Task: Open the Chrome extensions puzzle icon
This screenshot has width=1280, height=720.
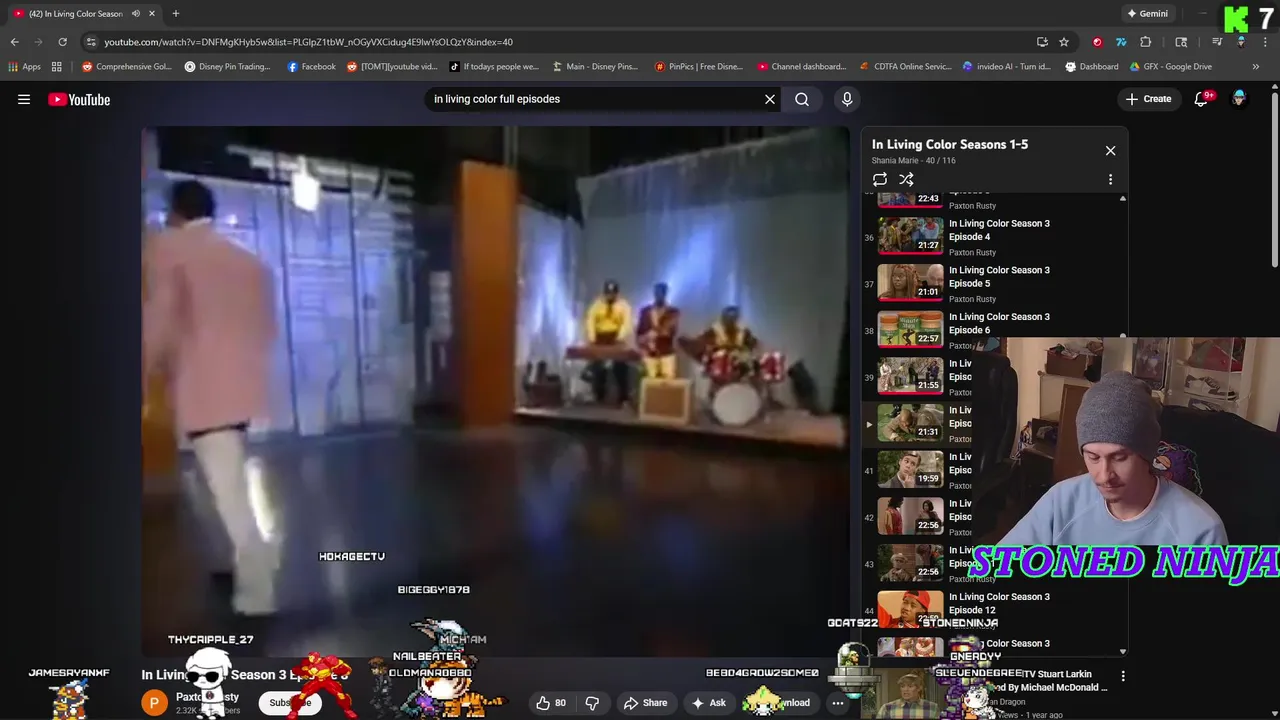Action: coord(1146,42)
